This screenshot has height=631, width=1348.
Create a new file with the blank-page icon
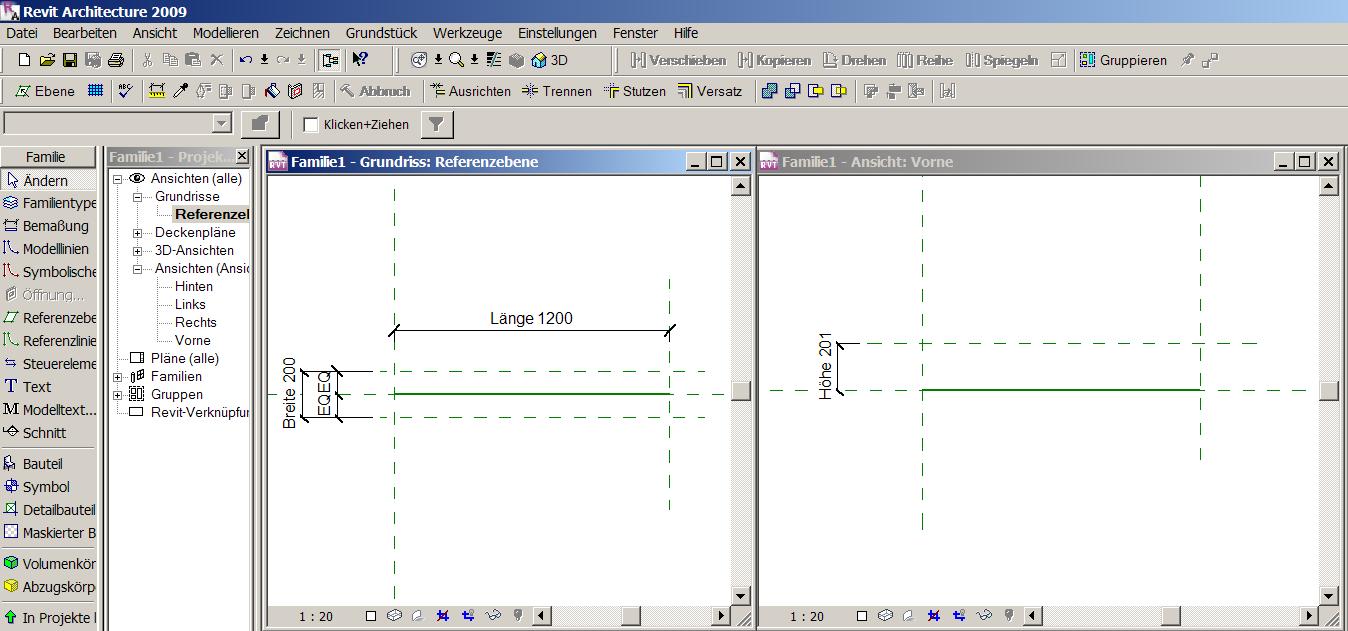(25, 60)
